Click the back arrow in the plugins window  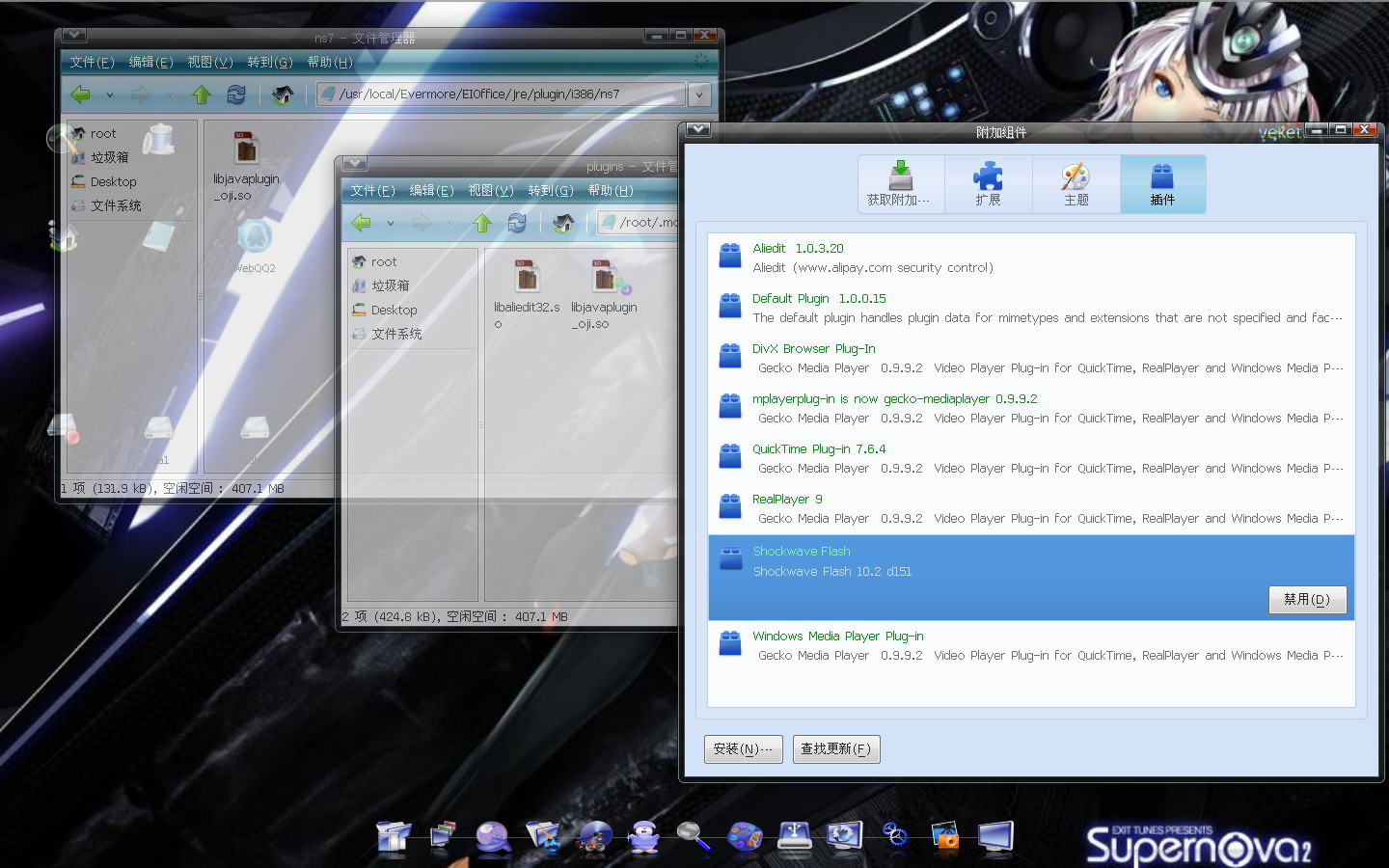362,223
